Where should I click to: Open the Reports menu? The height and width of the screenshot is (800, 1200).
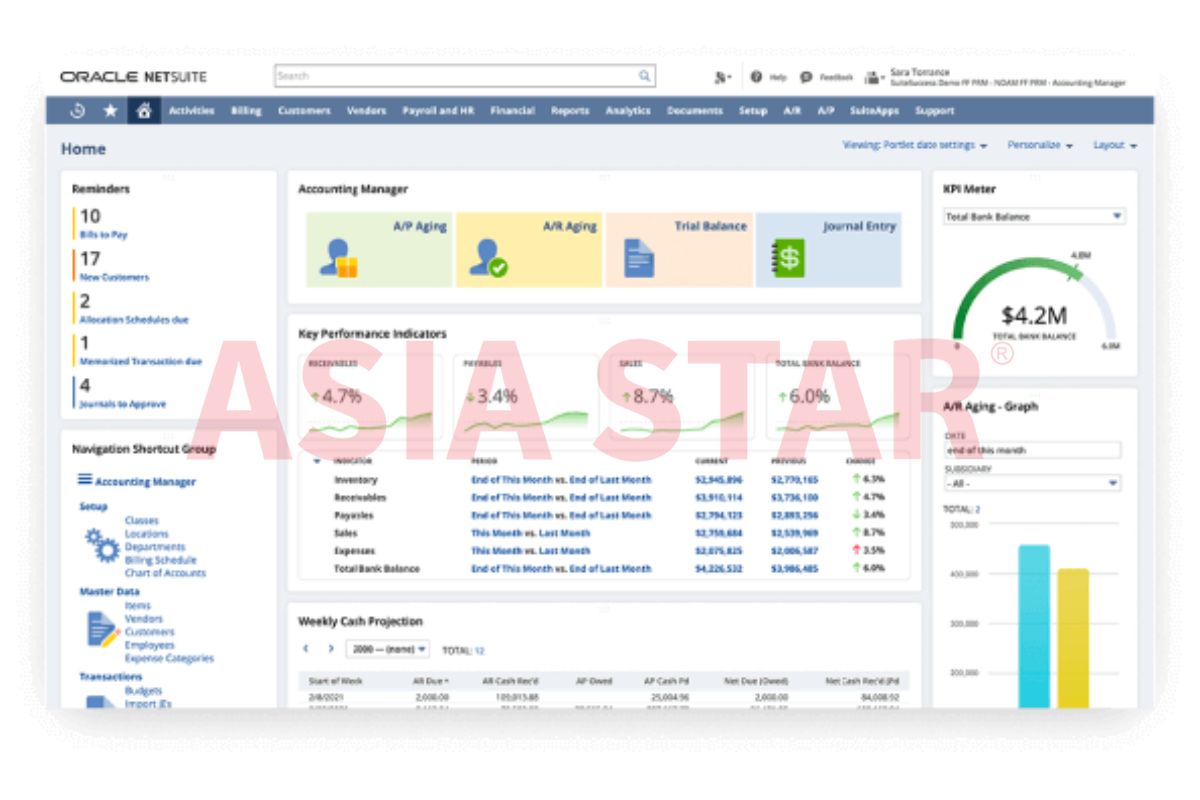tap(570, 111)
